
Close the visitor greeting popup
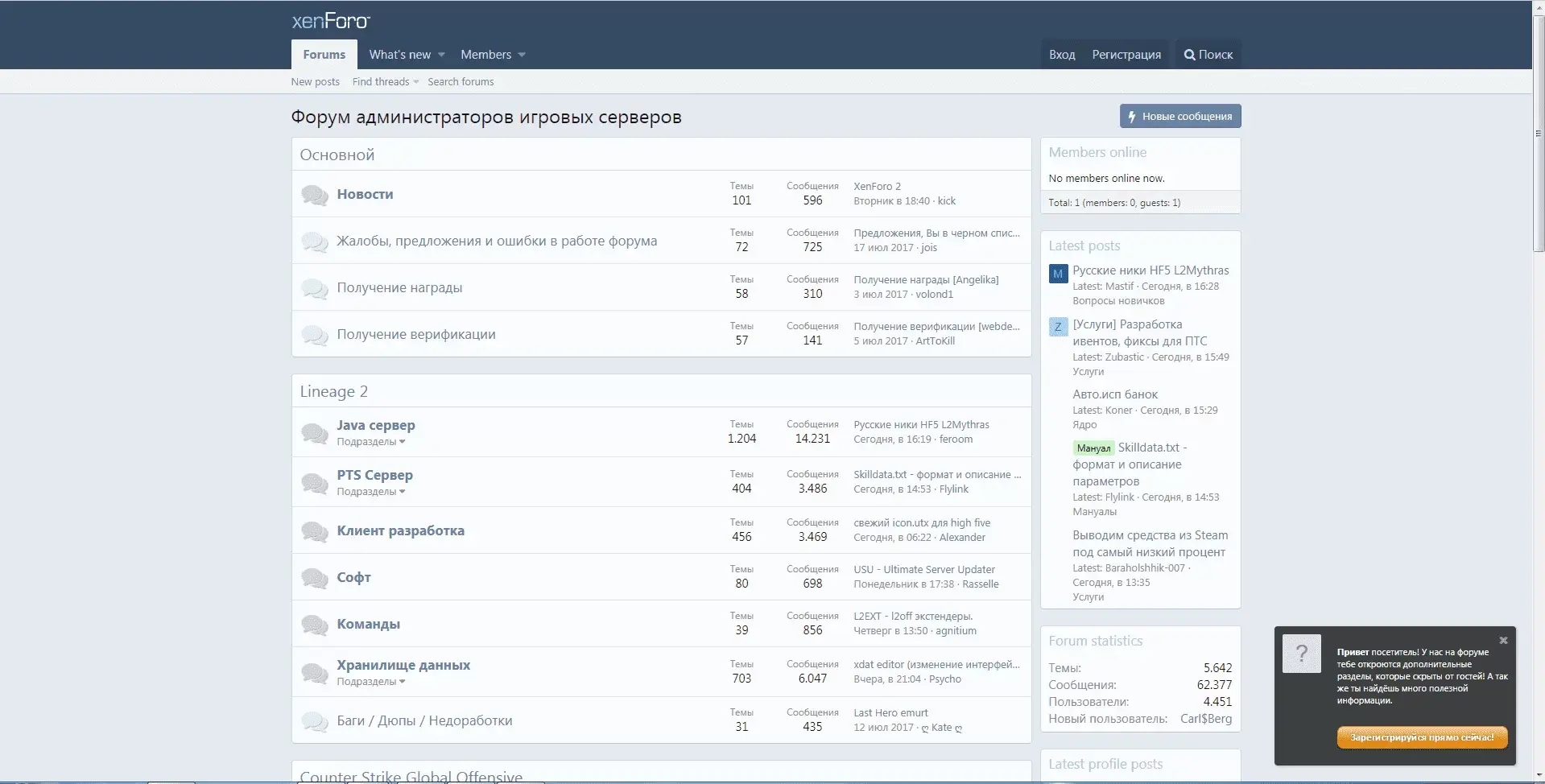[1503, 641]
